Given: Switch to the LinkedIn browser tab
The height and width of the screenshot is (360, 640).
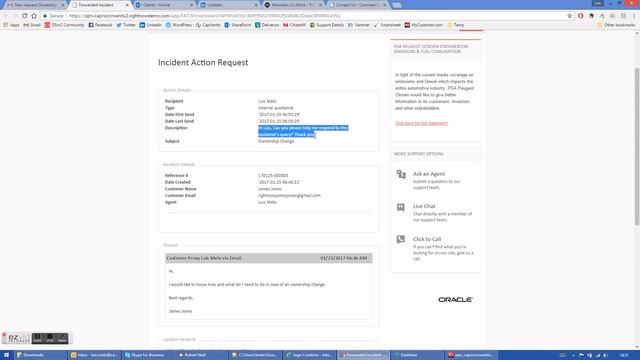Looking at the screenshot, I should (229, 5).
